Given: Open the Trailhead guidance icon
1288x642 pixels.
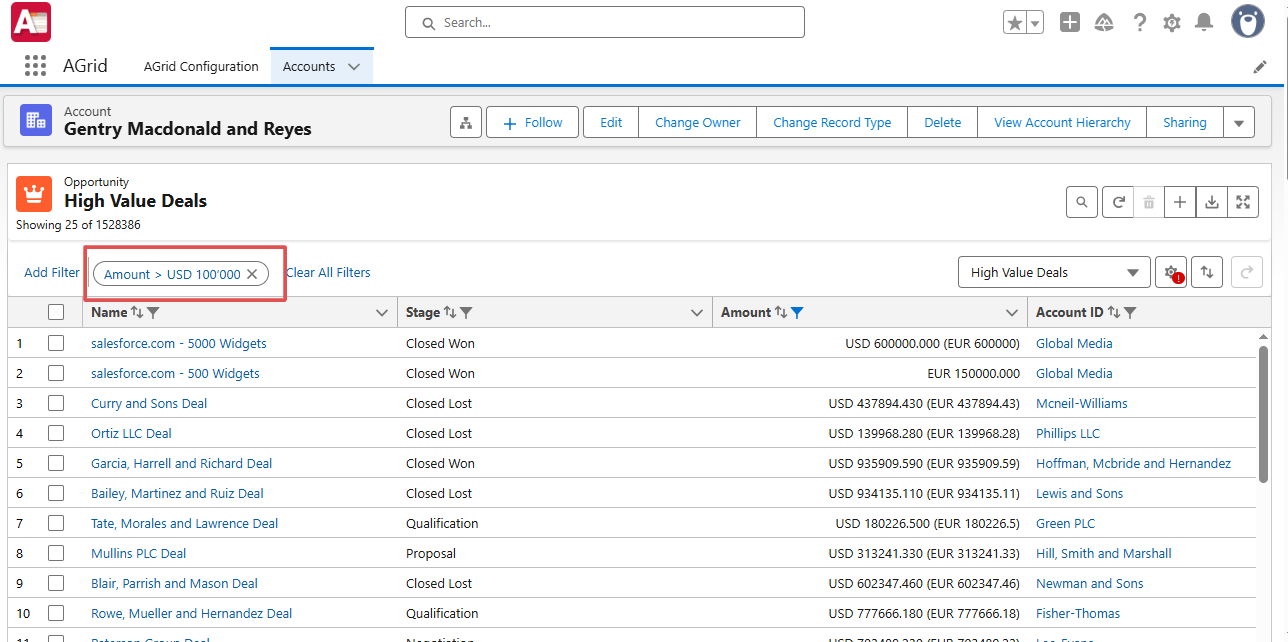Looking at the screenshot, I should coord(1104,22).
